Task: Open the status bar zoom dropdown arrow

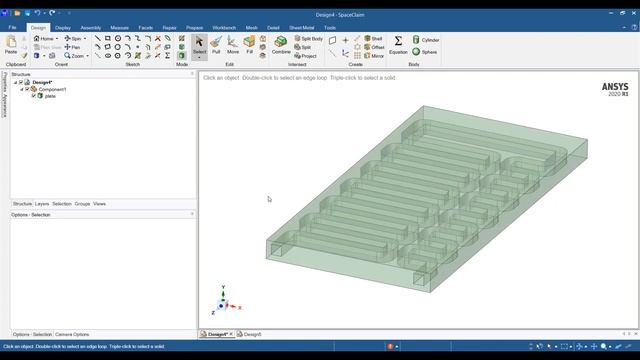Action: [610, 347]
